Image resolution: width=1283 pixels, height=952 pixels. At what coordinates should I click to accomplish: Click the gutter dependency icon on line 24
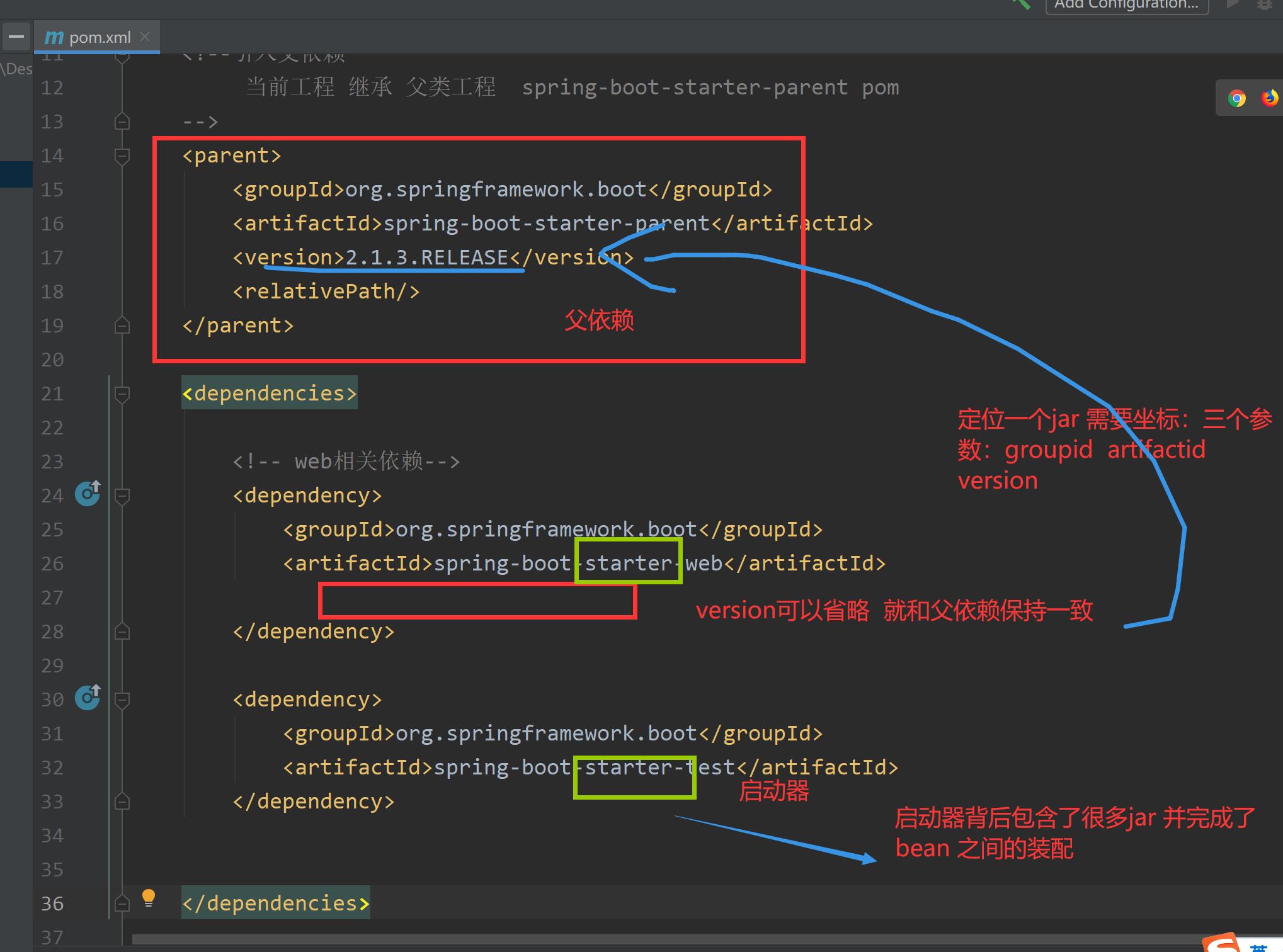coord(88,494)
